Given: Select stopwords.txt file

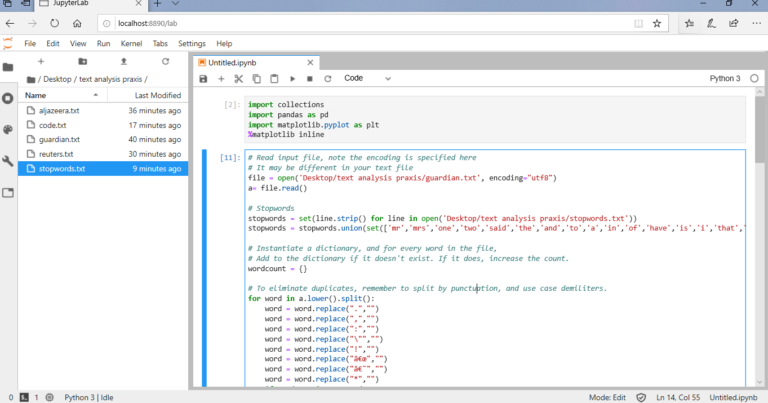Looking at the screenshot, I should pyautogui.click(x=103, y=168).
